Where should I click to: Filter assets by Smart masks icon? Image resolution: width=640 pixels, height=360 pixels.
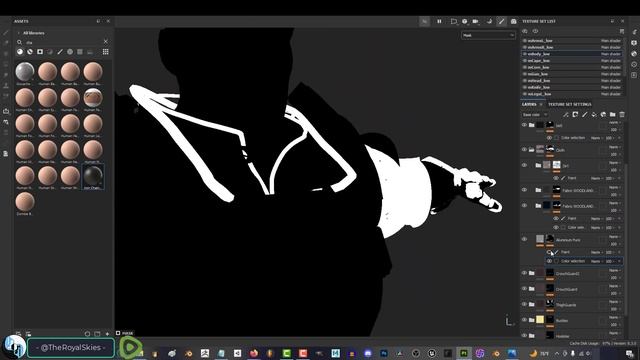tap(40, 52)
